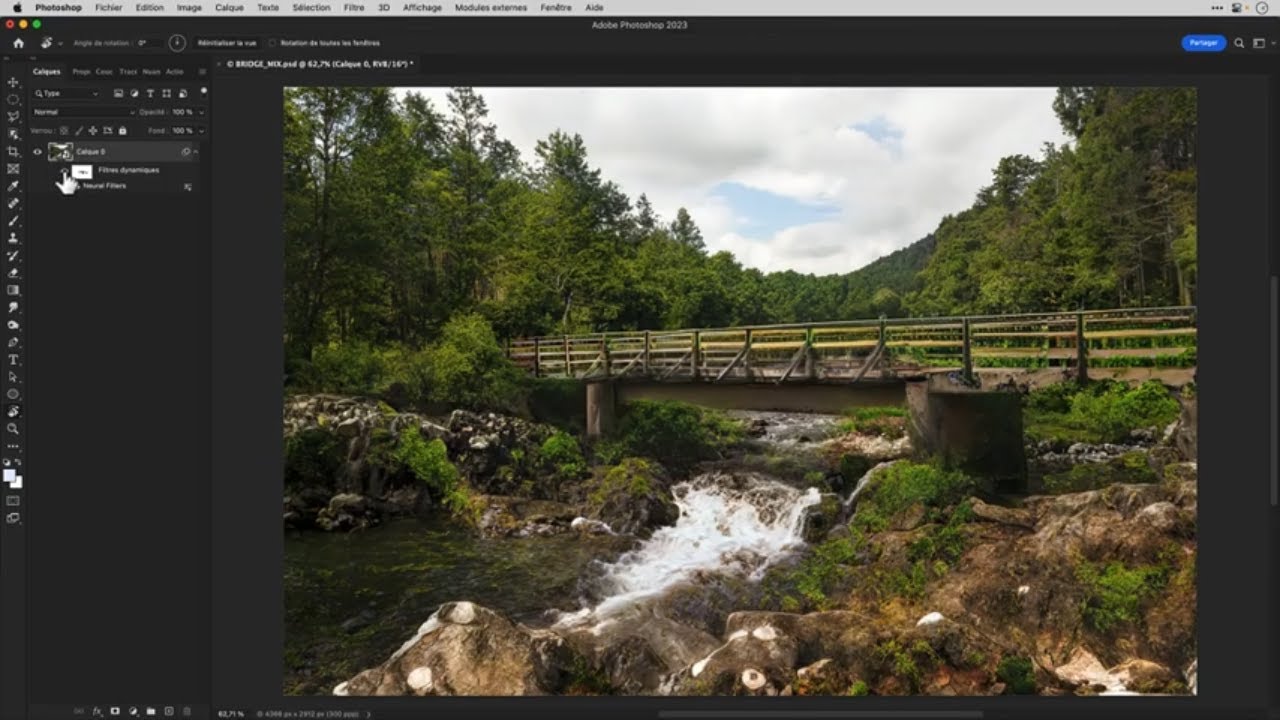Select the Pen tool
The width and height of the screenshot is (1280, 720).
(x=13, y=342)
